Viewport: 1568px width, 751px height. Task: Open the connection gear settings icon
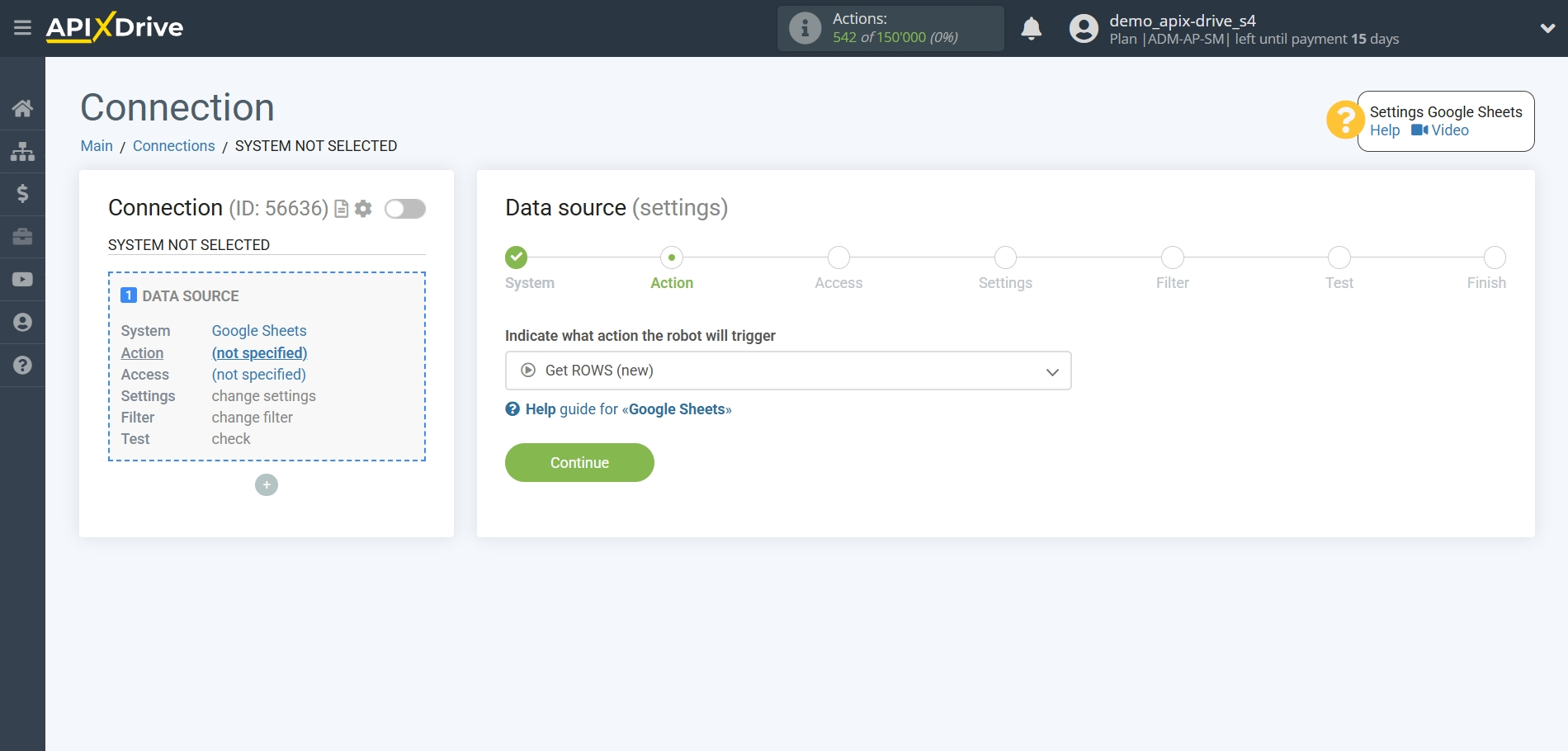[362, 209]
